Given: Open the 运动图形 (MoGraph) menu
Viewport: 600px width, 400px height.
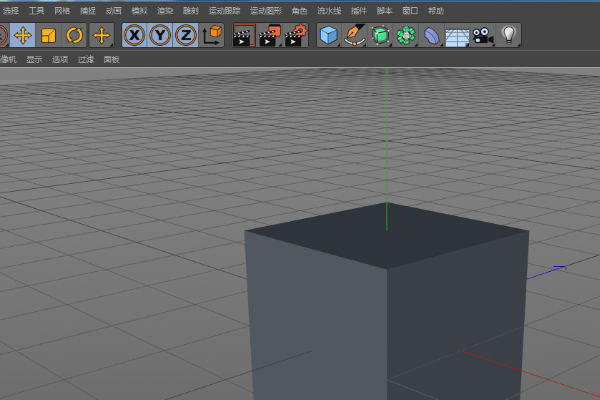Looking at the screenshot, I should tap(265, 10).
